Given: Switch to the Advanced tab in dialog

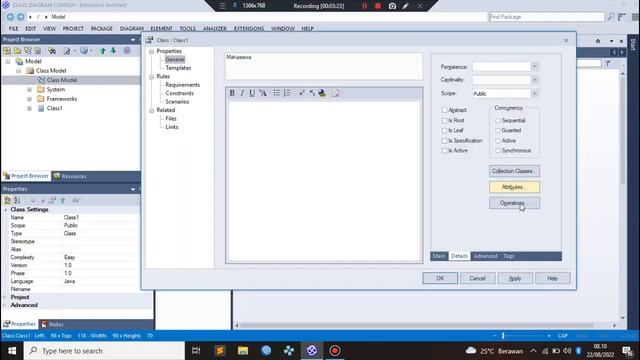Looking at the screenshot, I should (x=485, y=256).
